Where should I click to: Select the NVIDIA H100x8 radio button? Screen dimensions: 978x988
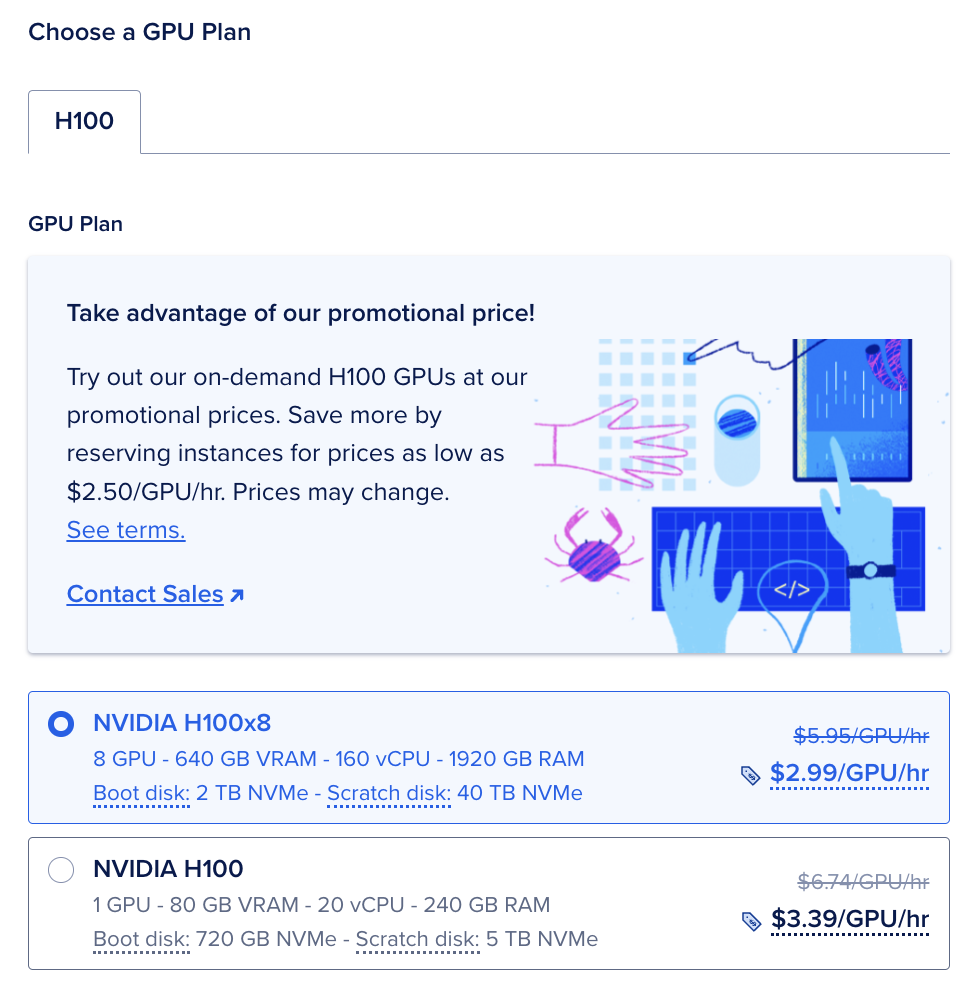pos(60,723)
